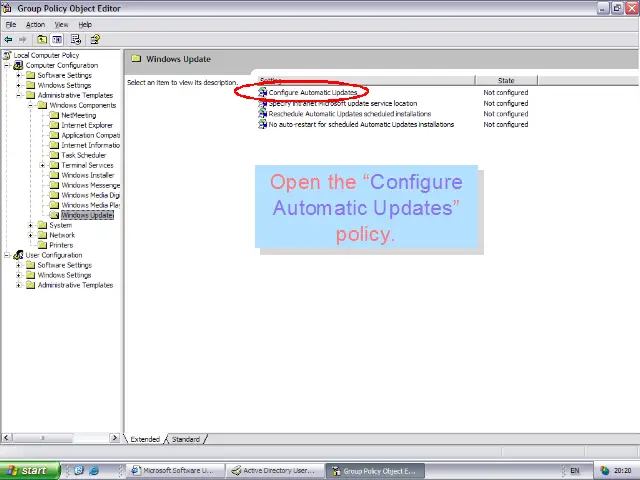This screenshot has width=640, height=480.
Task: Click the State column header
Action: pos(506,80)
